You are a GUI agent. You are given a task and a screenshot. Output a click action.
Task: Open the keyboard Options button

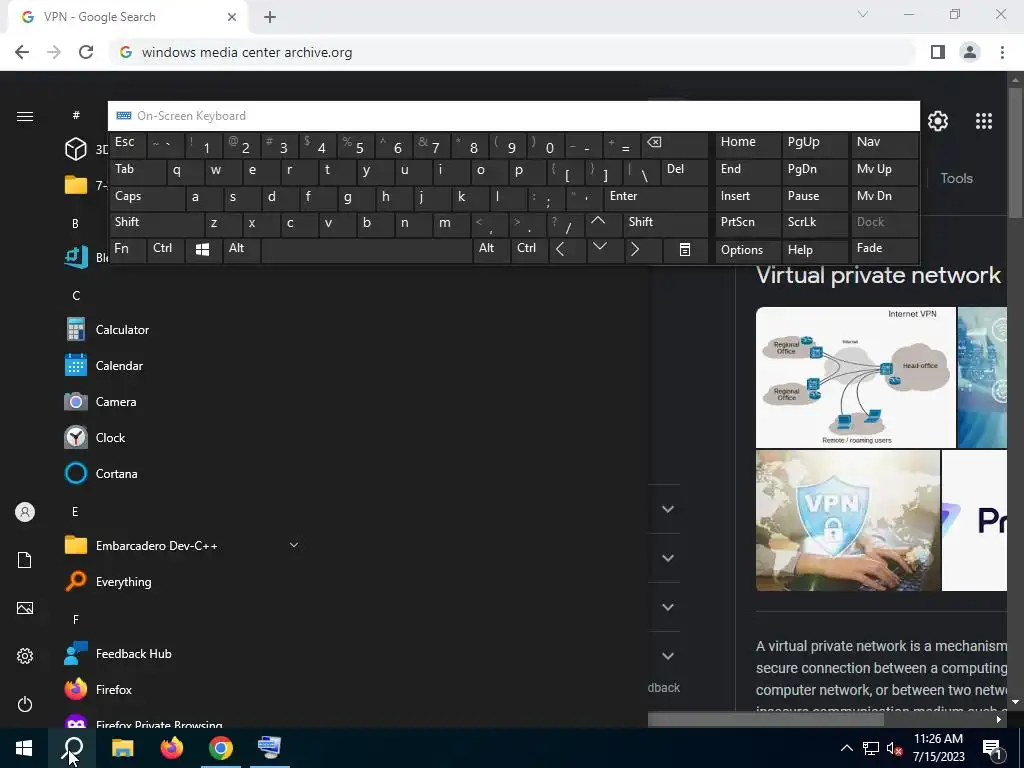point(746,249)
